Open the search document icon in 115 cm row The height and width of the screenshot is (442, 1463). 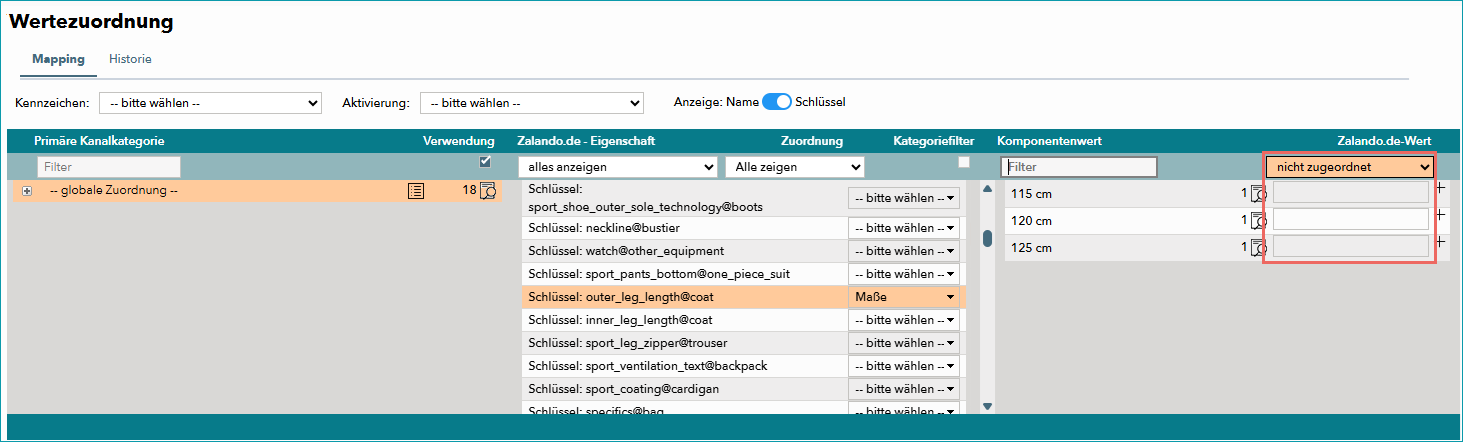tap(1259, 194)
